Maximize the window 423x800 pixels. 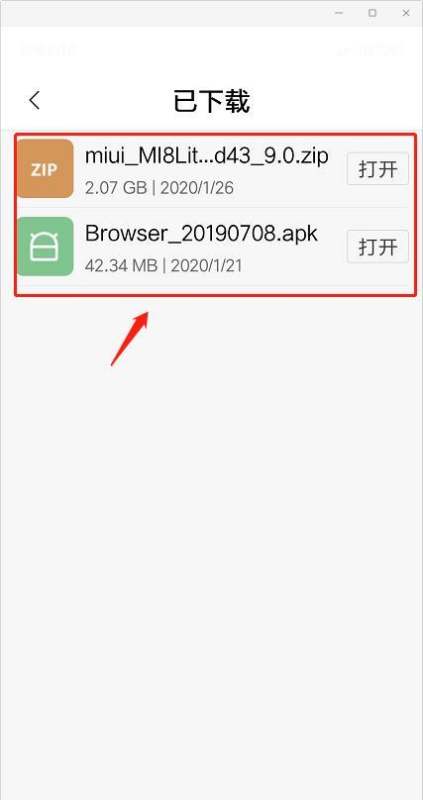tap(372, 13)
